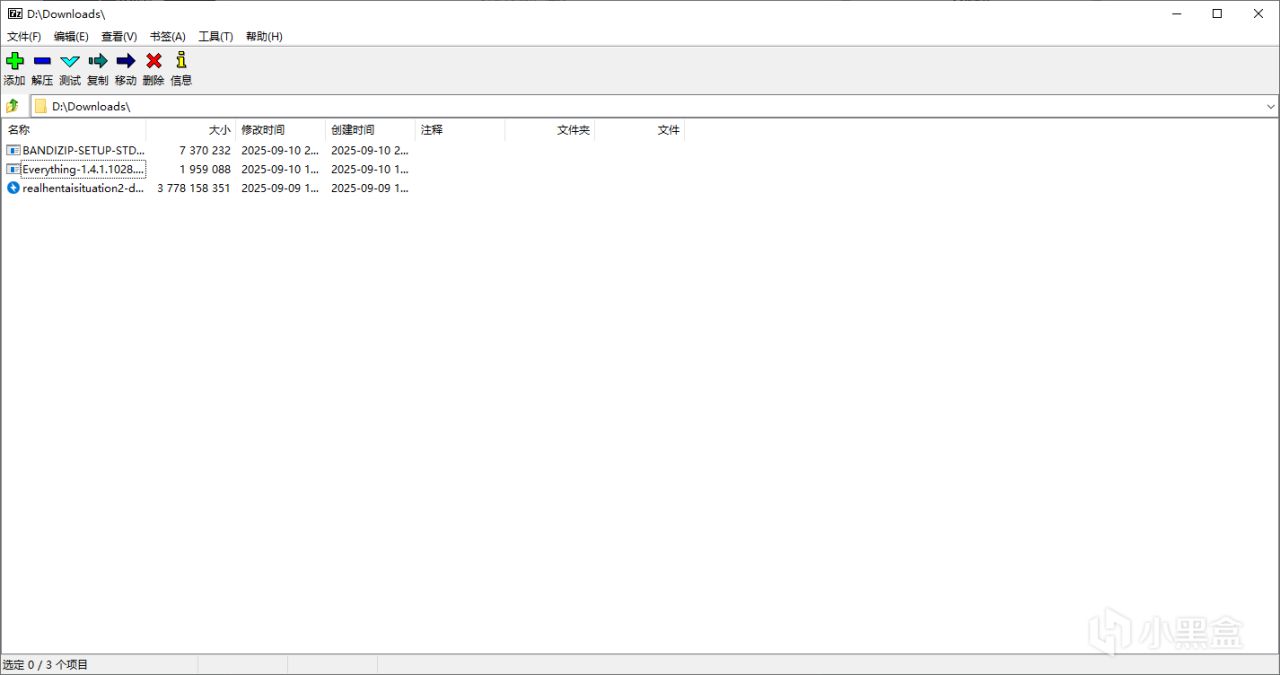The height and width of the screenshot is (675, 1280).
Task: Open the Info (信息) properties icon
Action: coord(181,61)
